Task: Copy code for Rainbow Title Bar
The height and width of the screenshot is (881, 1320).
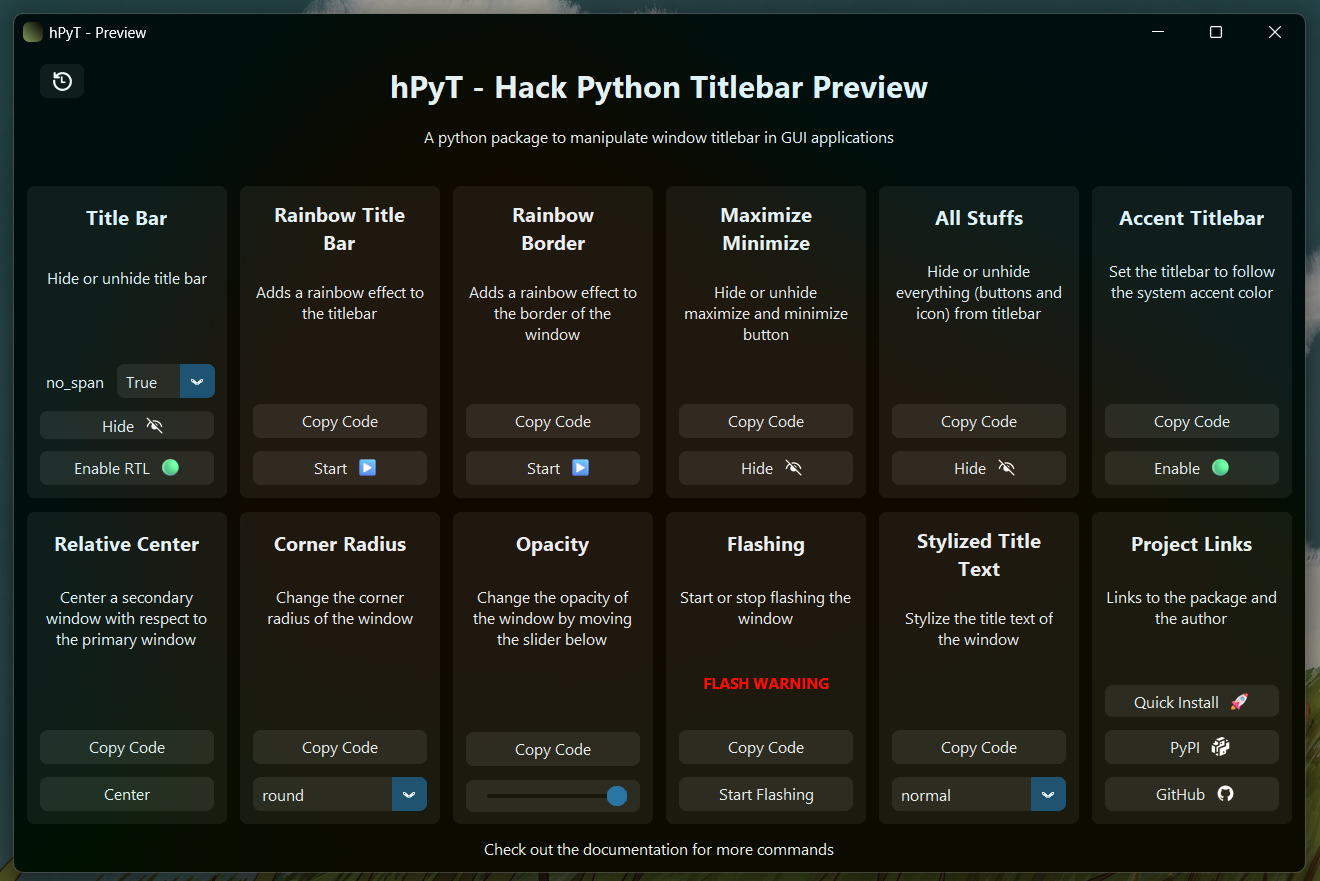Action: [340, 421]
